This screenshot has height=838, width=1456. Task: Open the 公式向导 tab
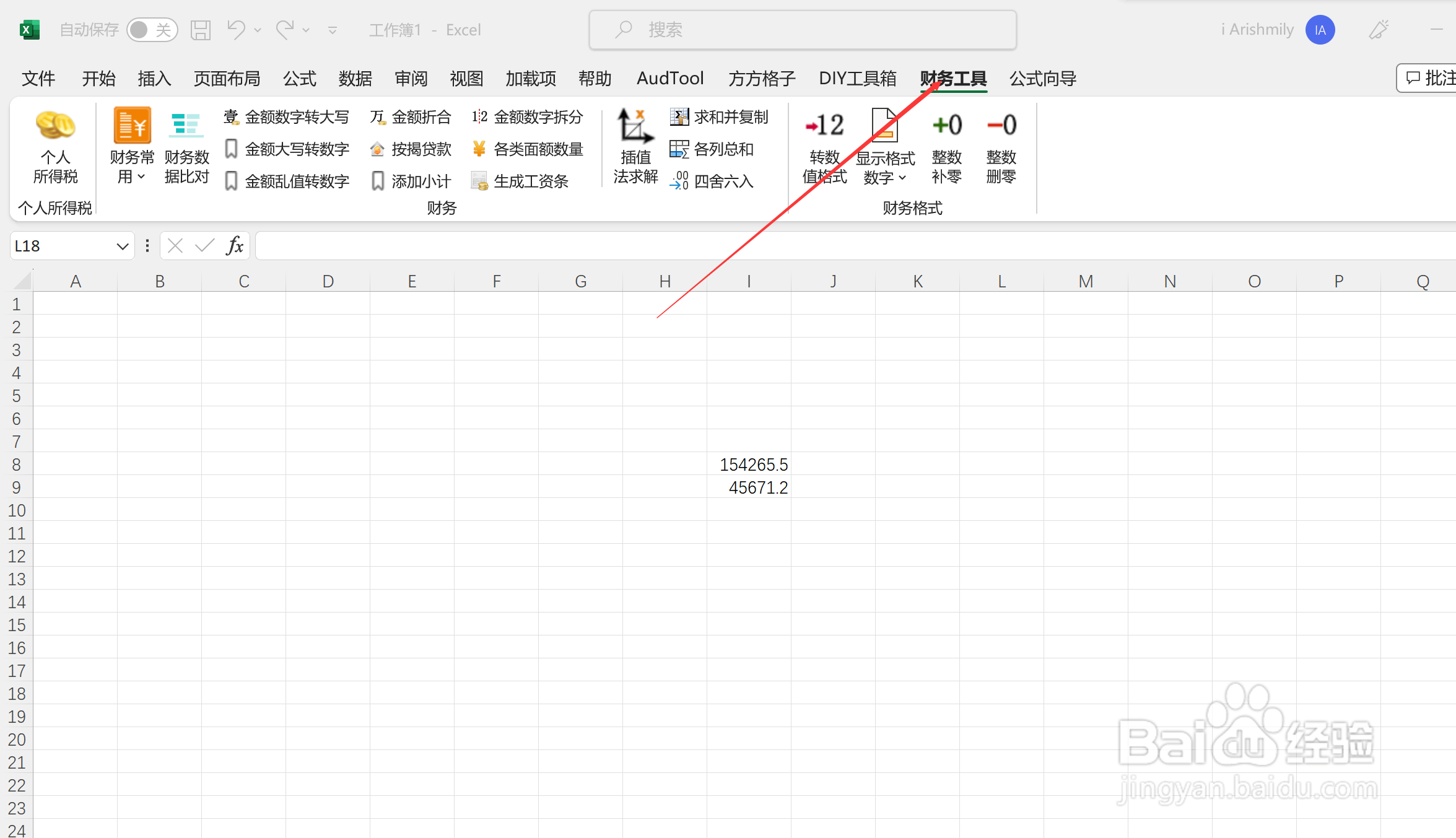click(x=1043, y=79)
